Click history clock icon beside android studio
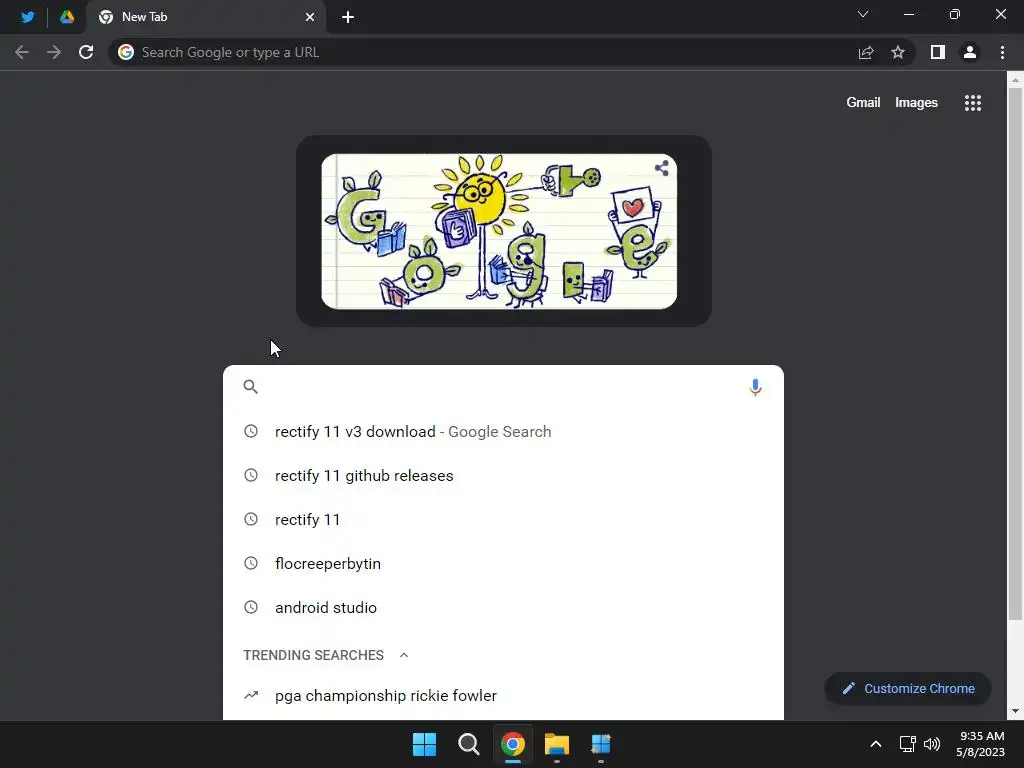1024x768 pixels. (x=251, y=607)
